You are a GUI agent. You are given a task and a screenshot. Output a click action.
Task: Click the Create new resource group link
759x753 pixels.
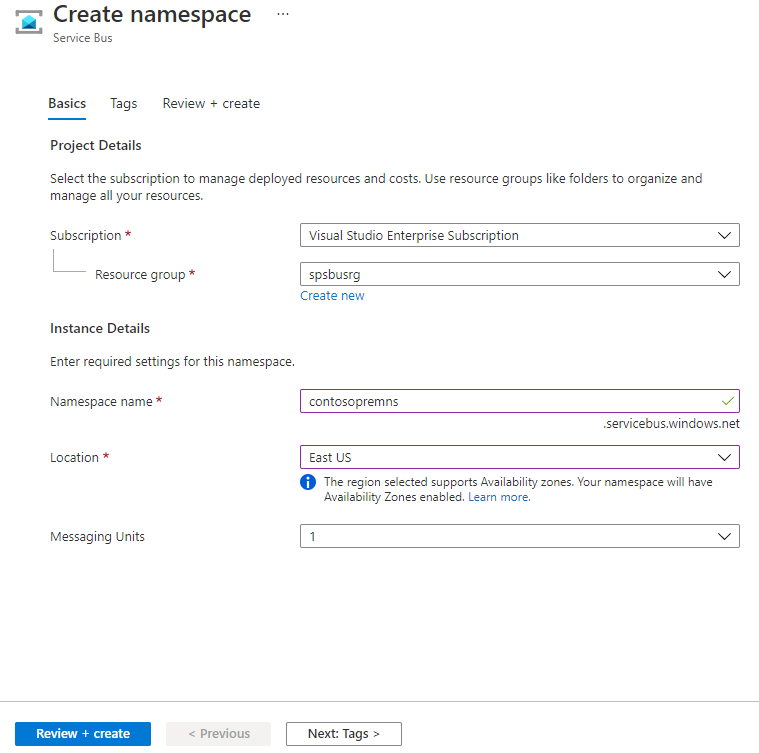coord(332,296)
